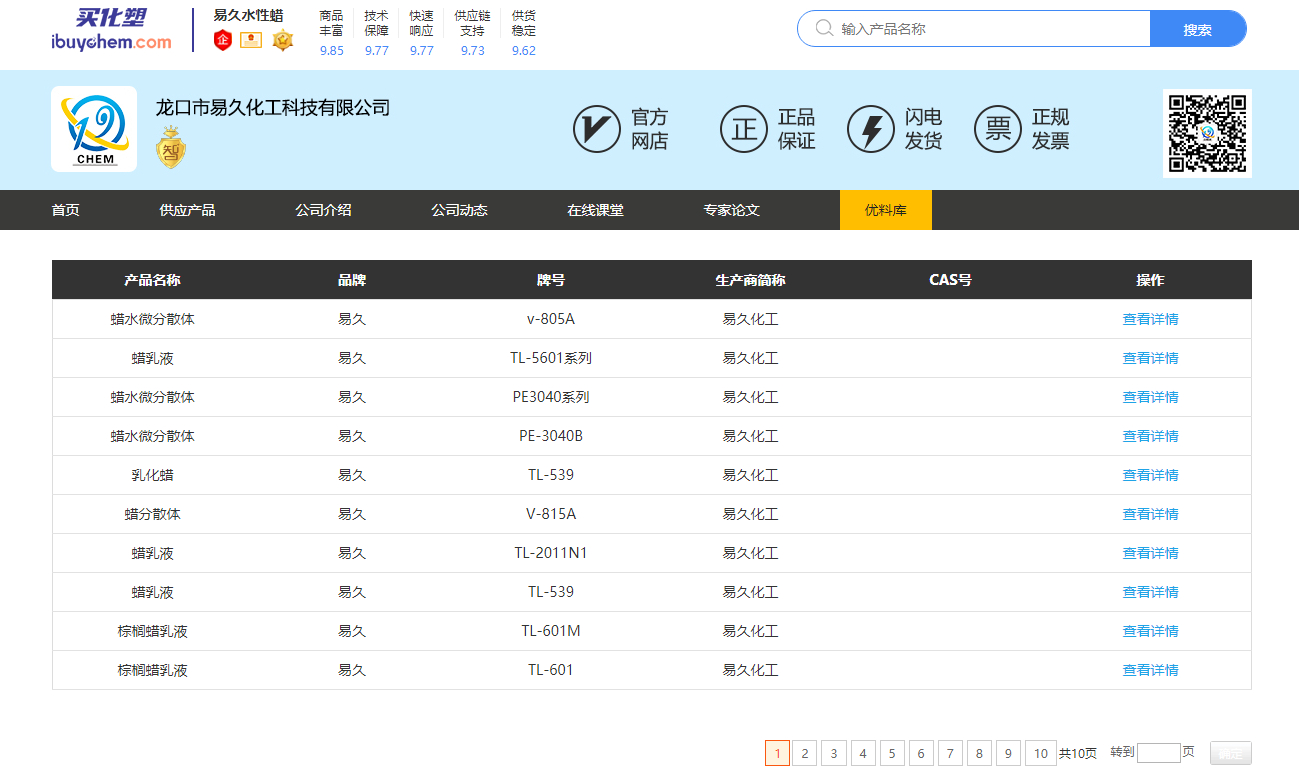Click the 易久水性蜡 store name
The image size is (1299, 771).
coord(248,15)
